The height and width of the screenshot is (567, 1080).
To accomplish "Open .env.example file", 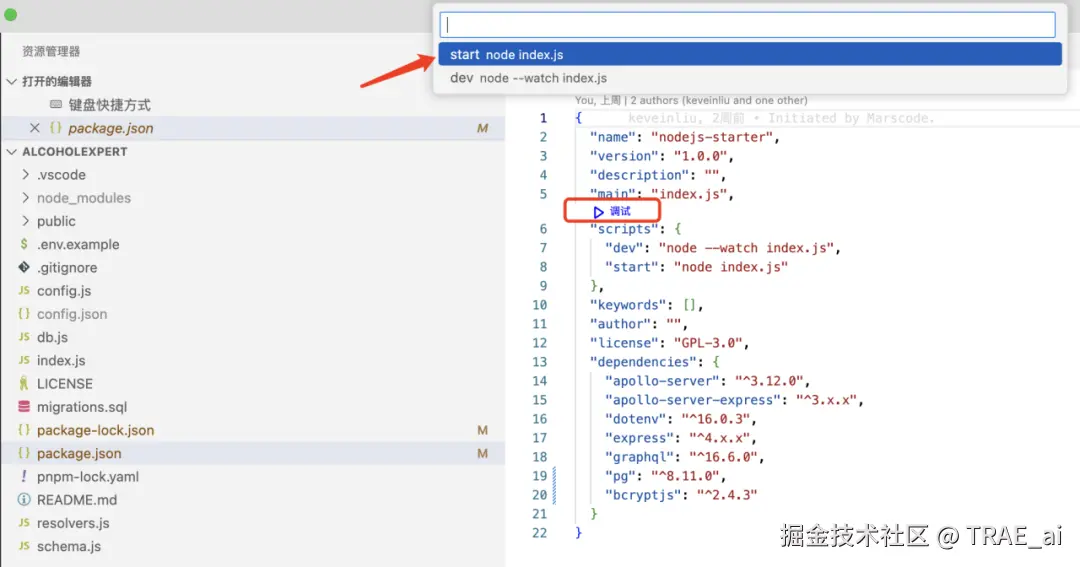I will click(x=78, y=245).
